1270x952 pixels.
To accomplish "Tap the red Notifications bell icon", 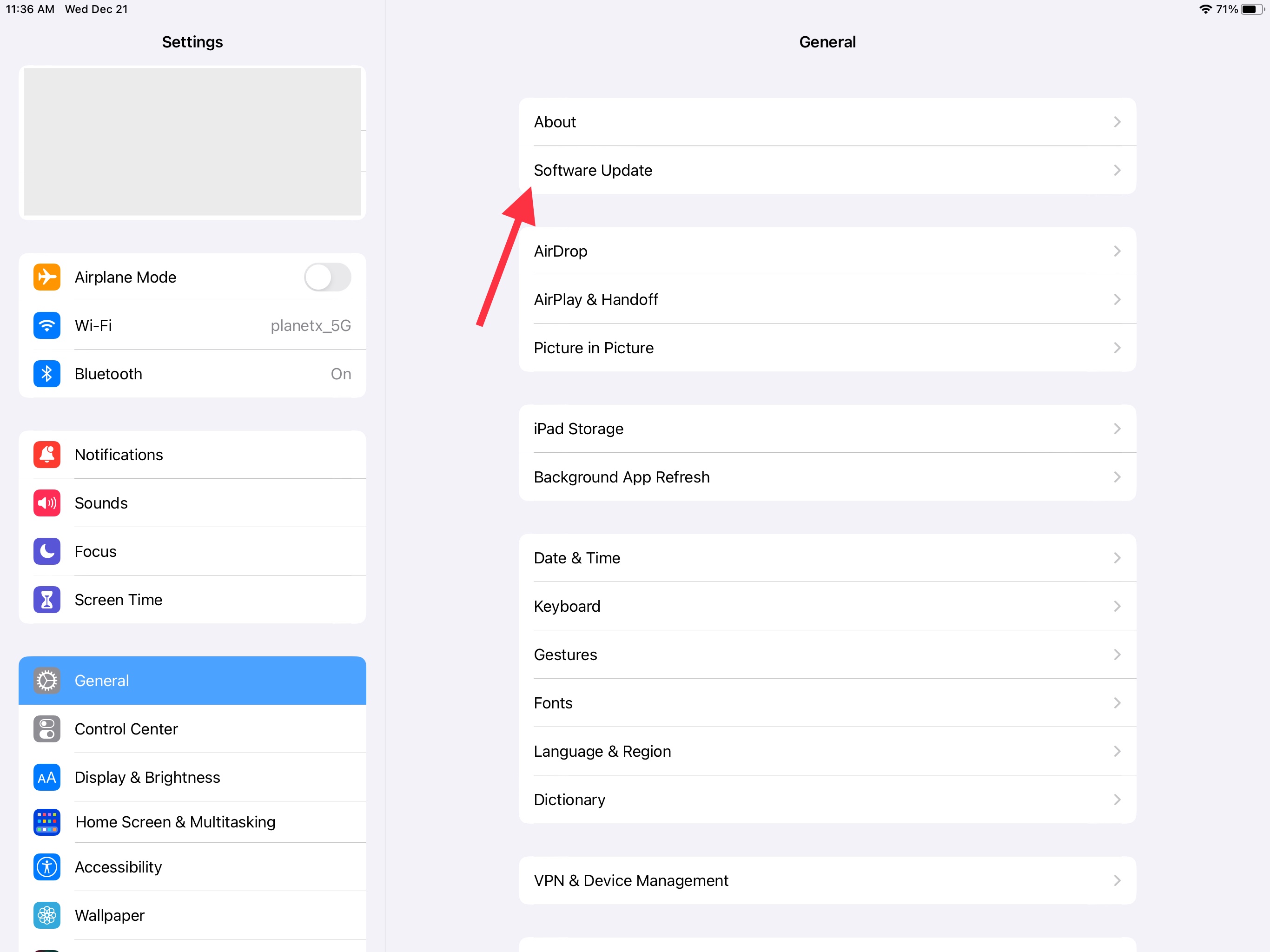I will click(46, 455).
